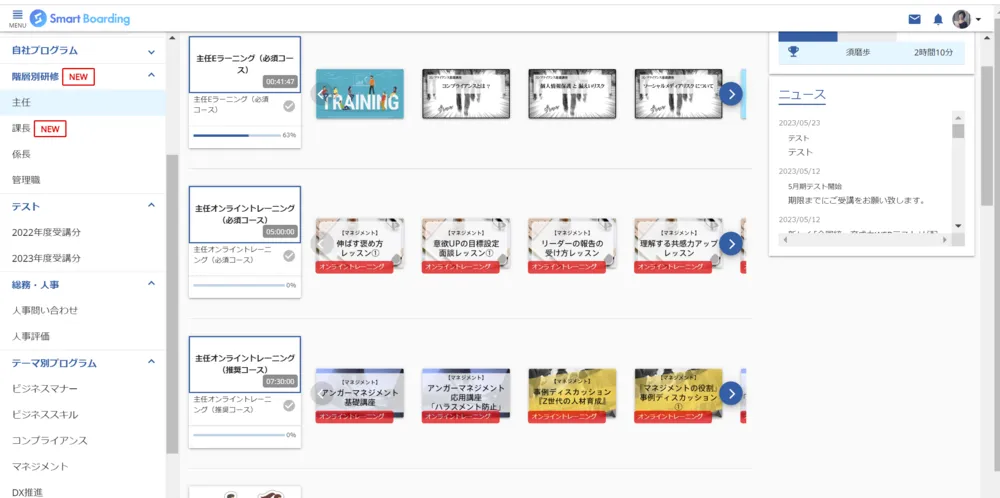1000x498 pixels.
Task: Open the ニュース heading link
Action: [x=802, y=95]
